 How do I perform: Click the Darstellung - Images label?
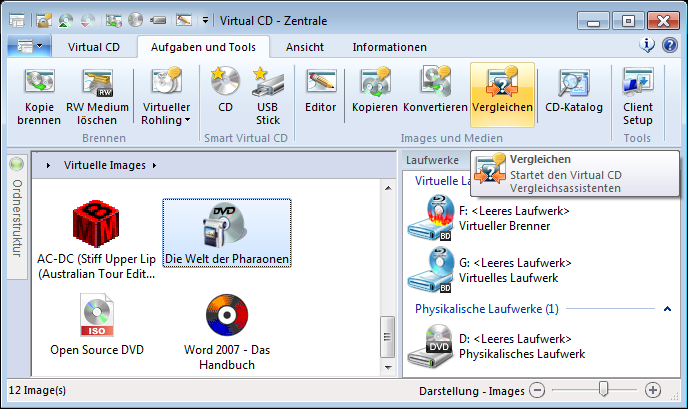coord(472,391)
